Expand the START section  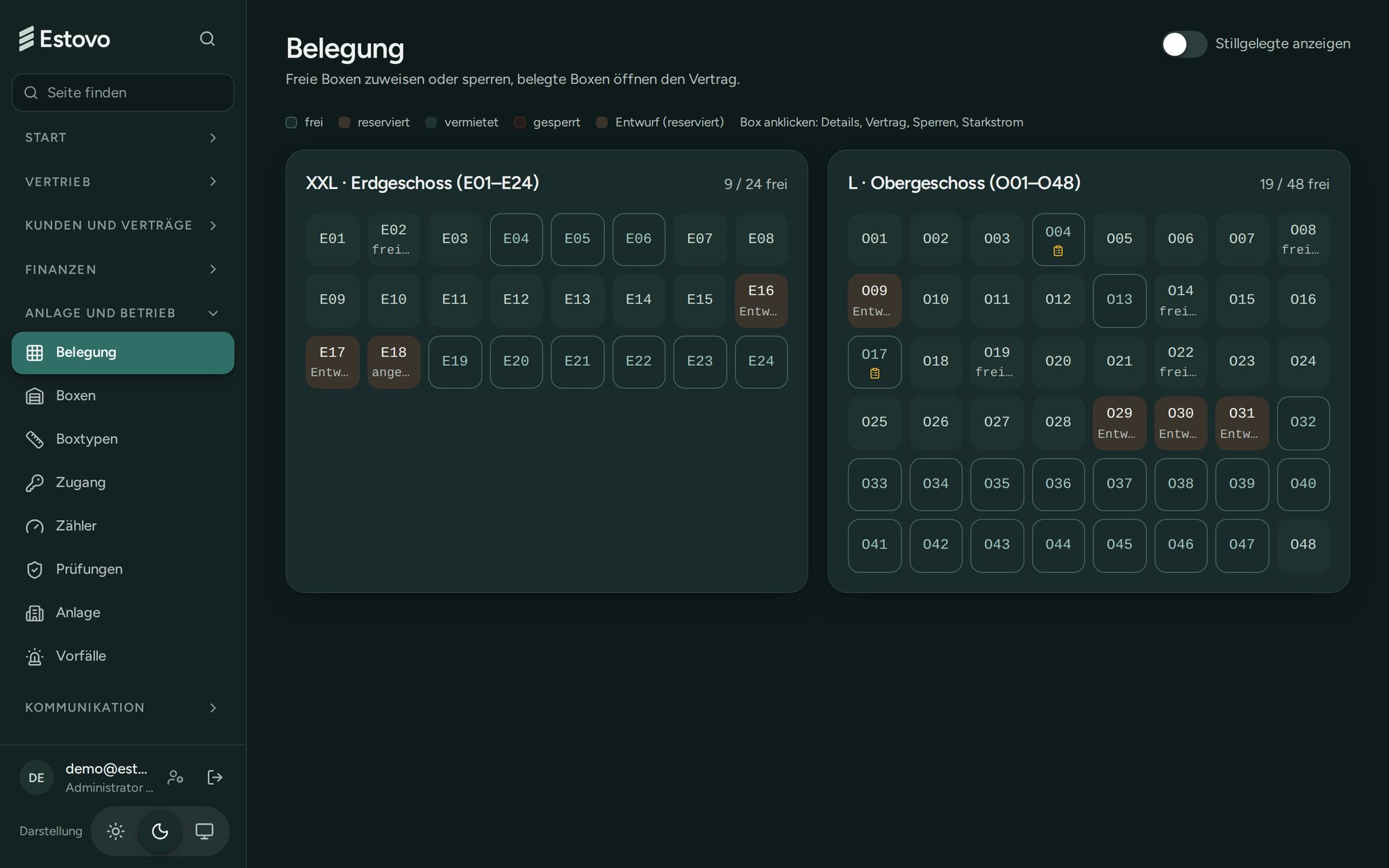tap(122, 137)
